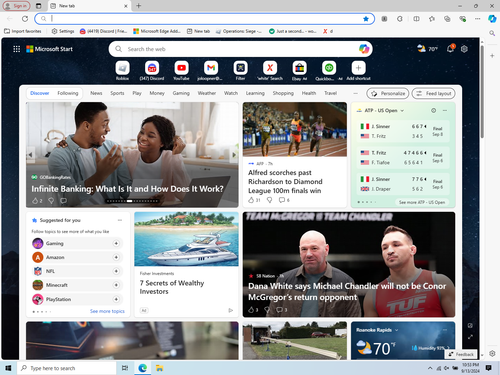The height and width of the screenshot is (375, 500).
Task: Advance carousel with the next arrow
Action: tap(234, 155)
